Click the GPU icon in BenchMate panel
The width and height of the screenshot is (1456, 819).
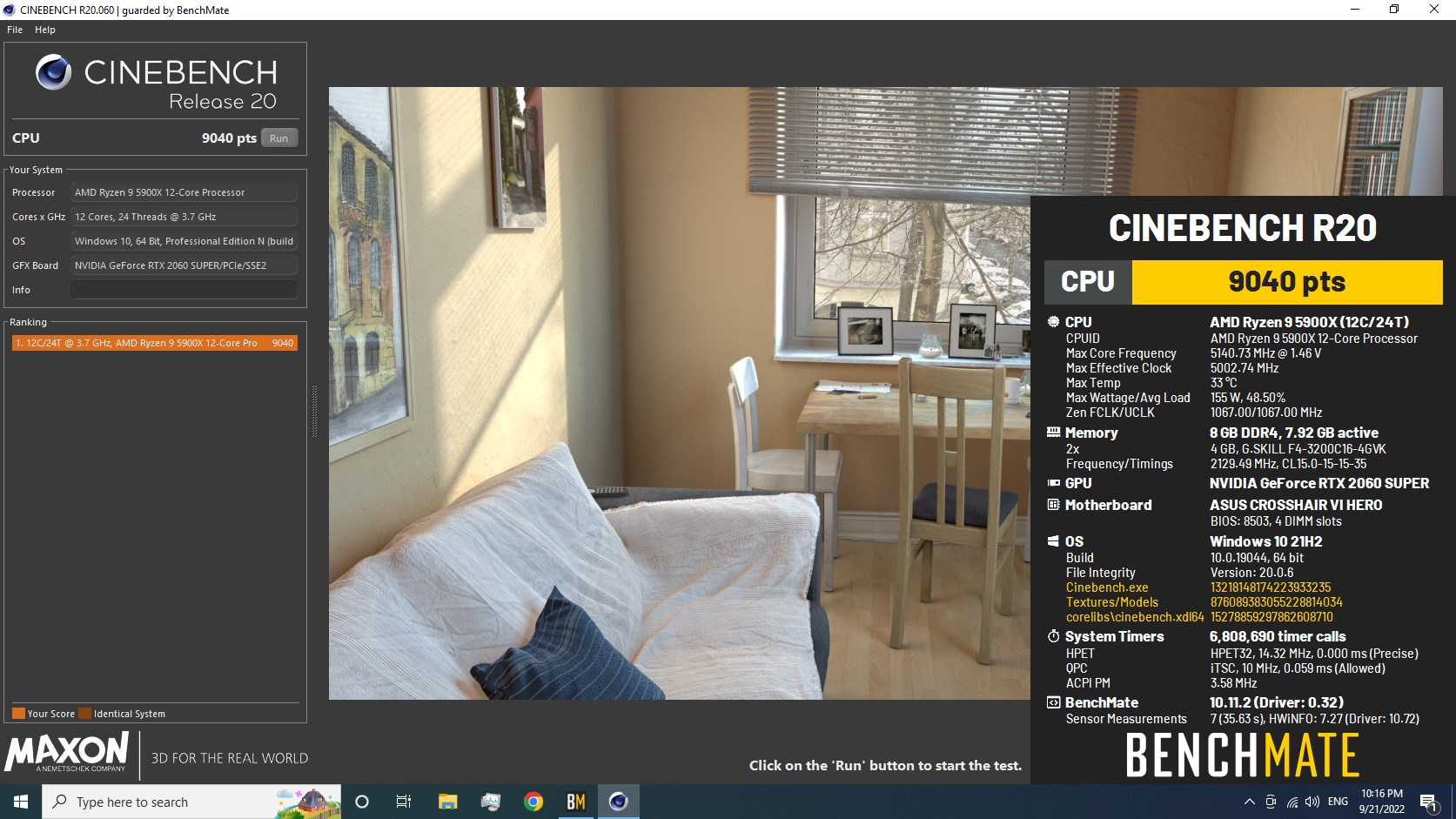1053,483
